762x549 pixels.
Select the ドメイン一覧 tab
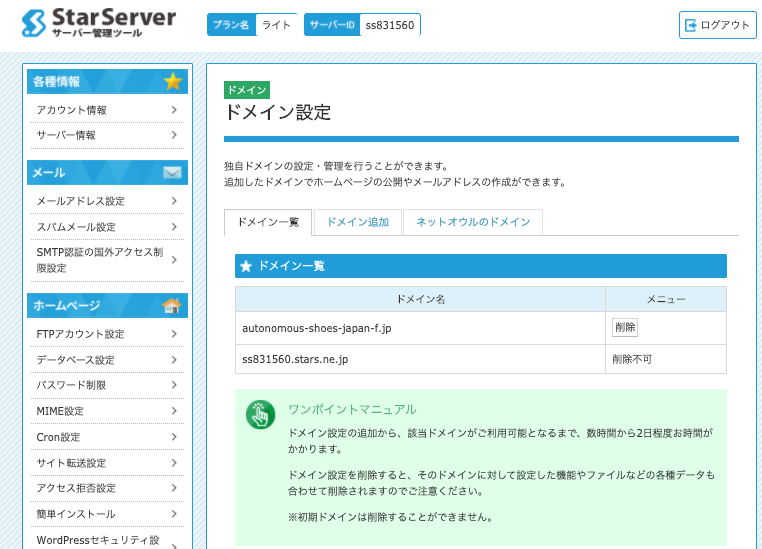click(x=268, y=222)
